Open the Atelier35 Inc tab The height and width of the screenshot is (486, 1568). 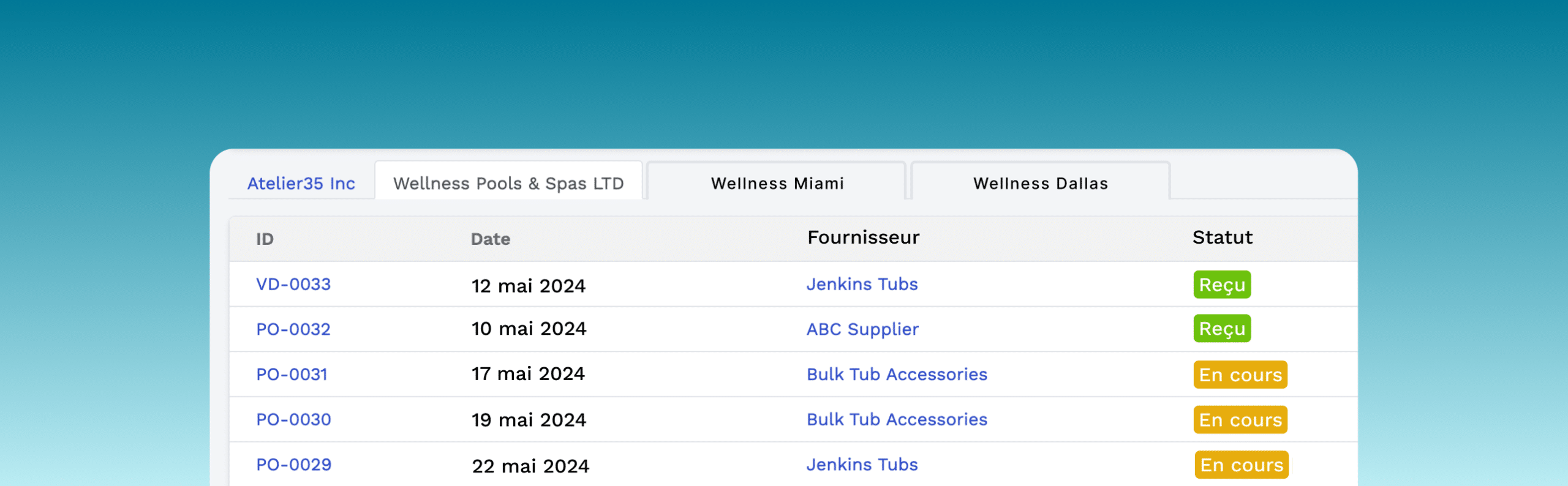pos(301,184)
